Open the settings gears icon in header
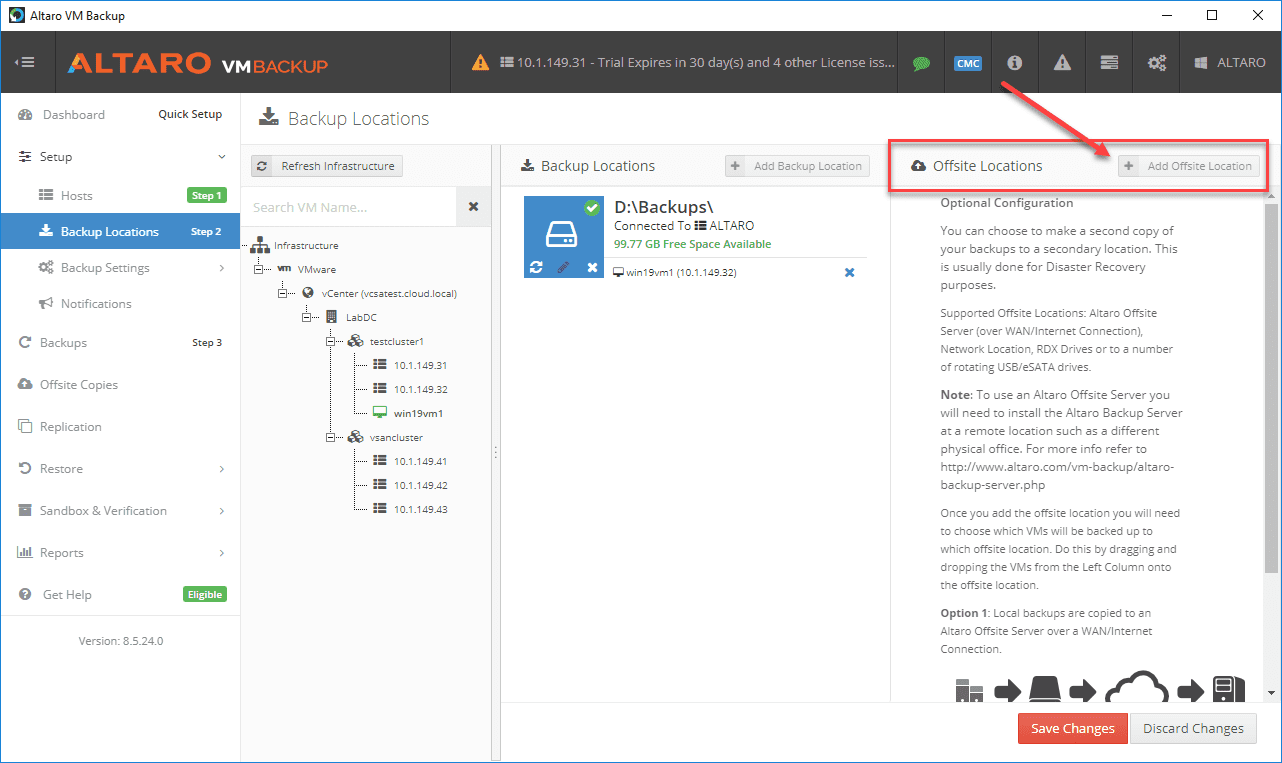 point(1157,62)
